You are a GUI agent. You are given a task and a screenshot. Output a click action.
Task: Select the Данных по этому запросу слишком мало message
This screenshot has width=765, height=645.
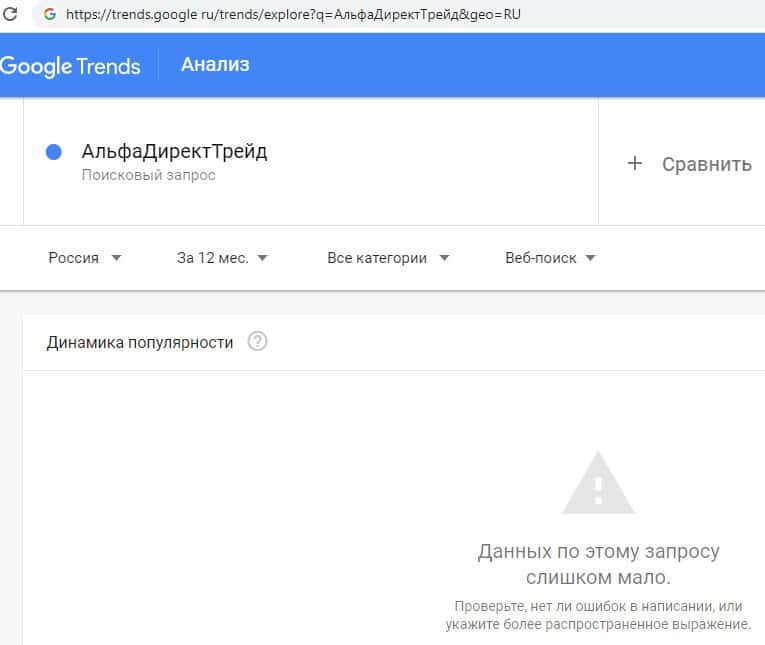coord(598,564)
